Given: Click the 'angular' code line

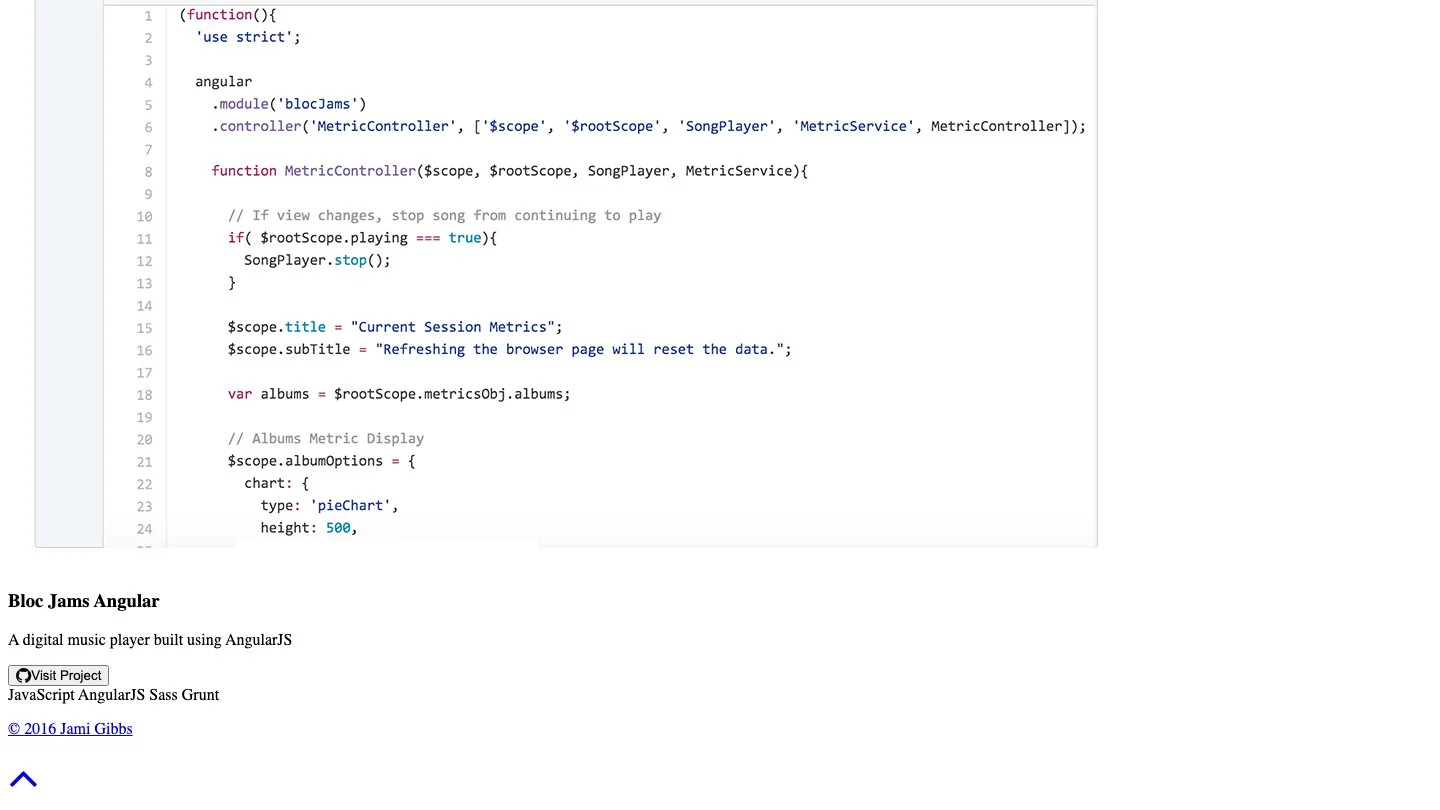Looking at the screenshot, I should pyautogui.click(x=223, y=82).
